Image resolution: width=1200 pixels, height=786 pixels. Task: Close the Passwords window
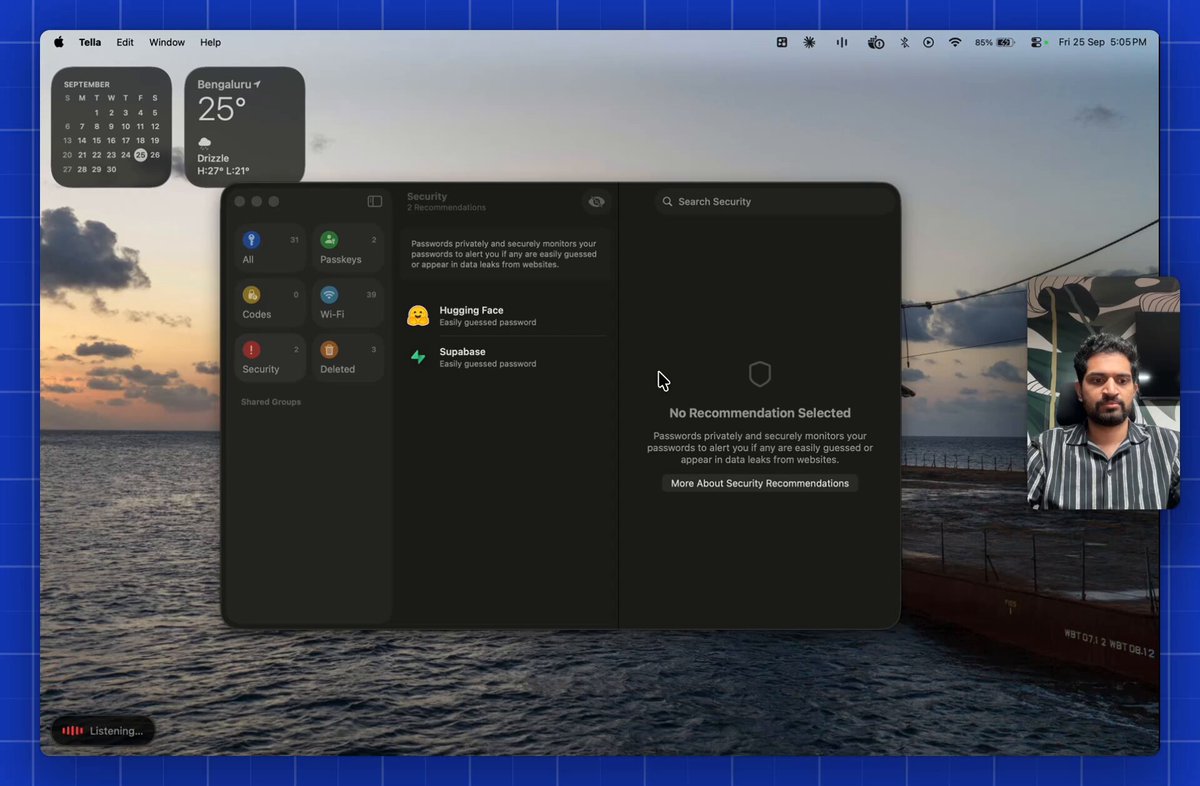click(x=240, y=201)
